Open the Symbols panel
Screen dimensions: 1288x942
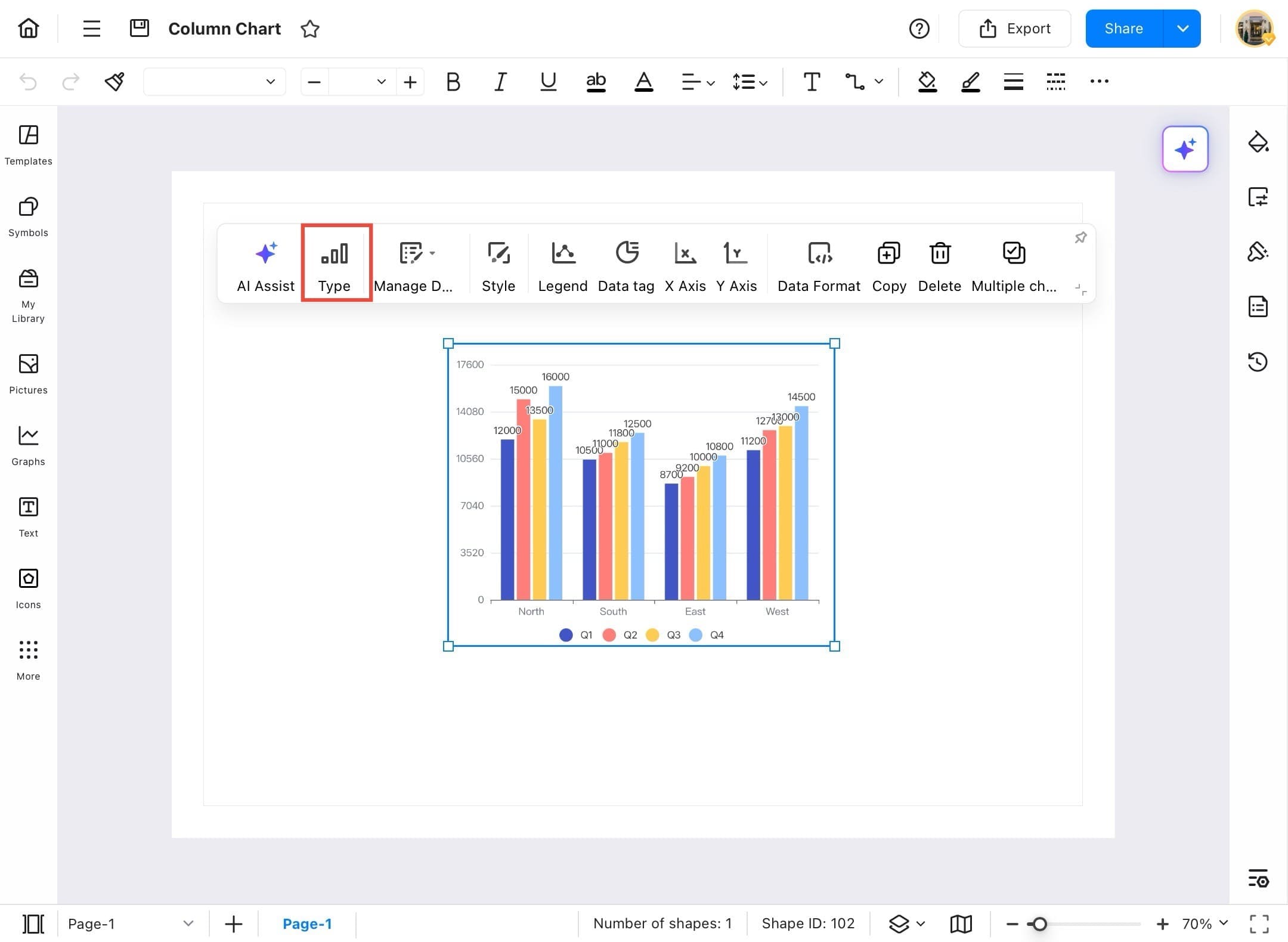tap(27, 216)
